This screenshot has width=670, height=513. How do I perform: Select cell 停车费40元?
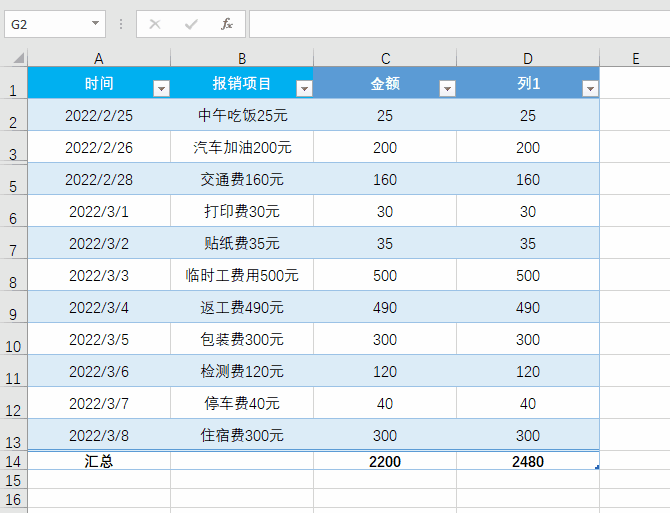click(242, 403)
